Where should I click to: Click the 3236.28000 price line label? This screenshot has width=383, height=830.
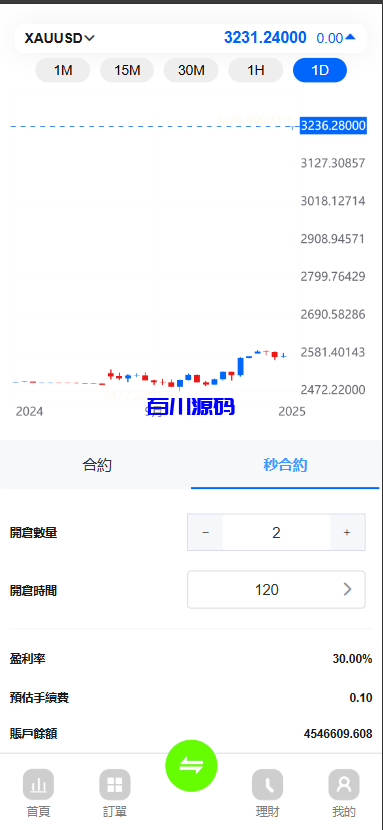pos(333,126)
